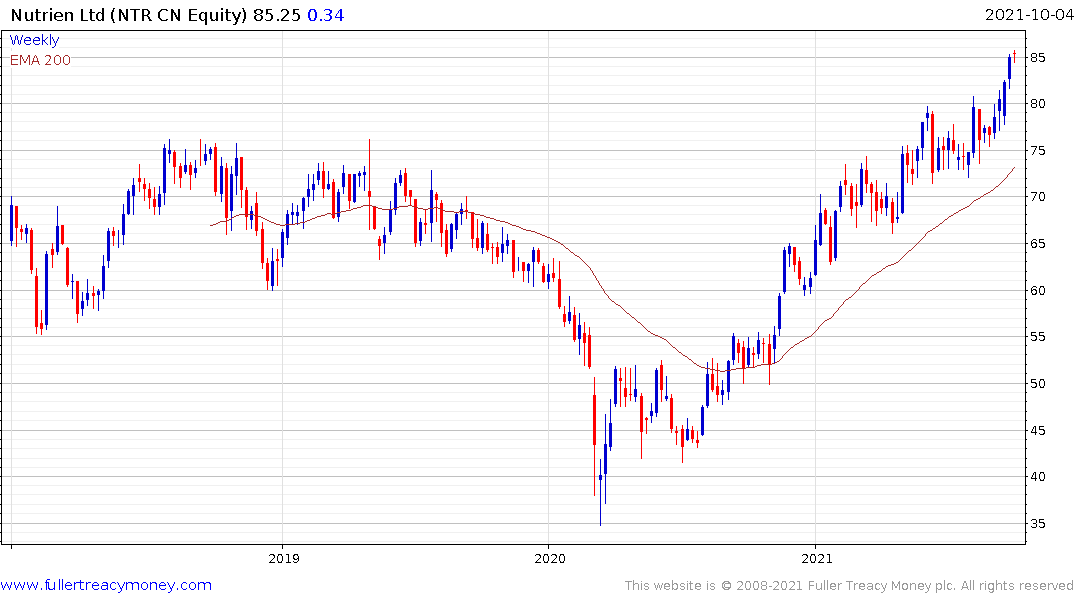This screenshot has height=600, width=1075.
Task: Select the chart title 'Nutrien Ltd (NTR CN Equity)'
Action: tap(128, 15)
